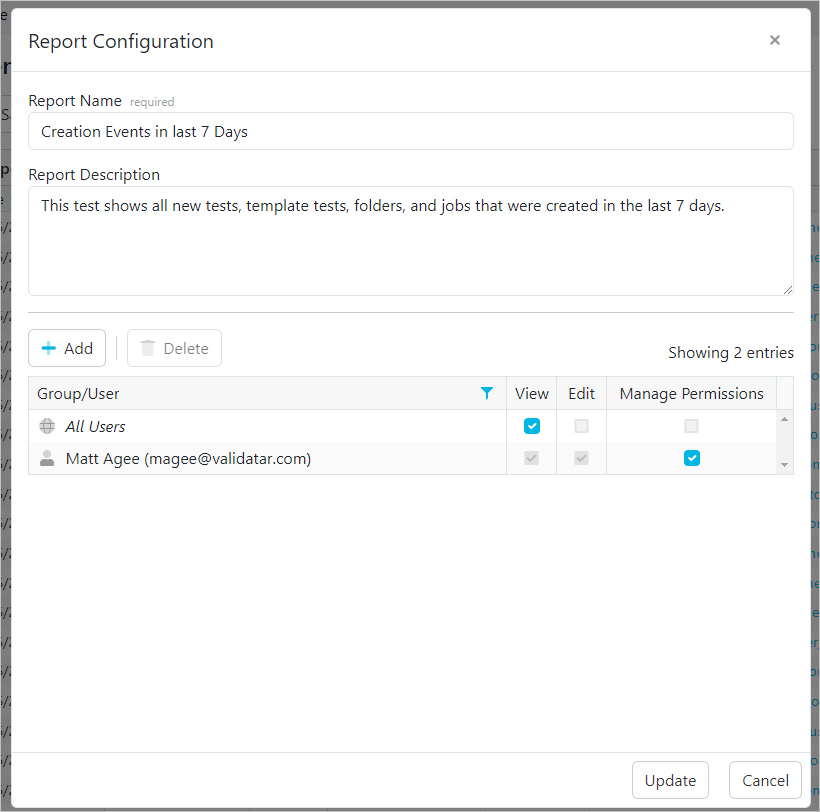Click the Group/User column header
This screenshot has width=820, height=812.
pyautogui.click(x=267, y=393)
